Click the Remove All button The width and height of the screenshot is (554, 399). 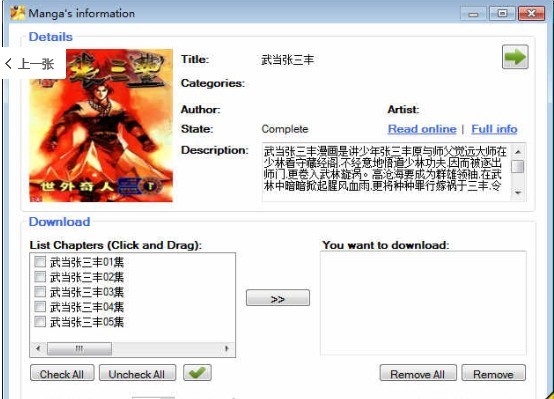418,373
